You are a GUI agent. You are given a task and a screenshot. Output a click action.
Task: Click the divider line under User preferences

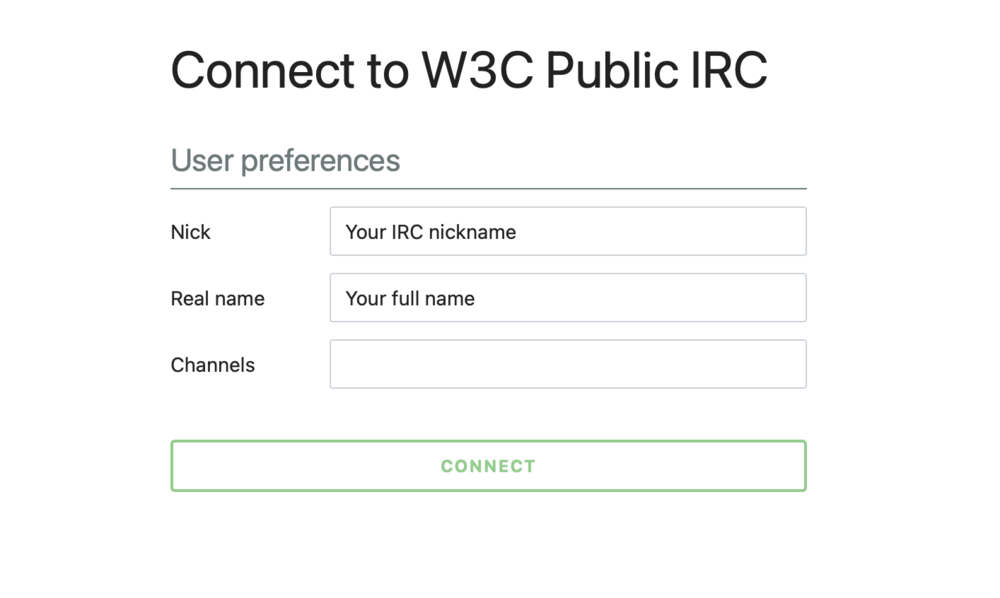point(488,188)
